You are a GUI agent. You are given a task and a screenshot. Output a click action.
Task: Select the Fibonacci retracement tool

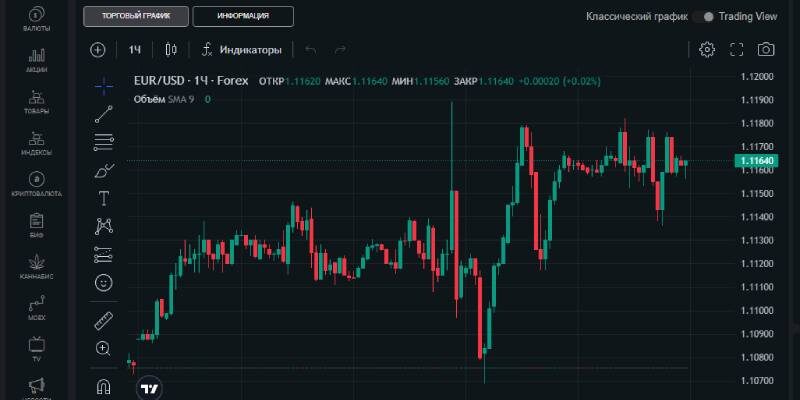click(x=104, y=142)
